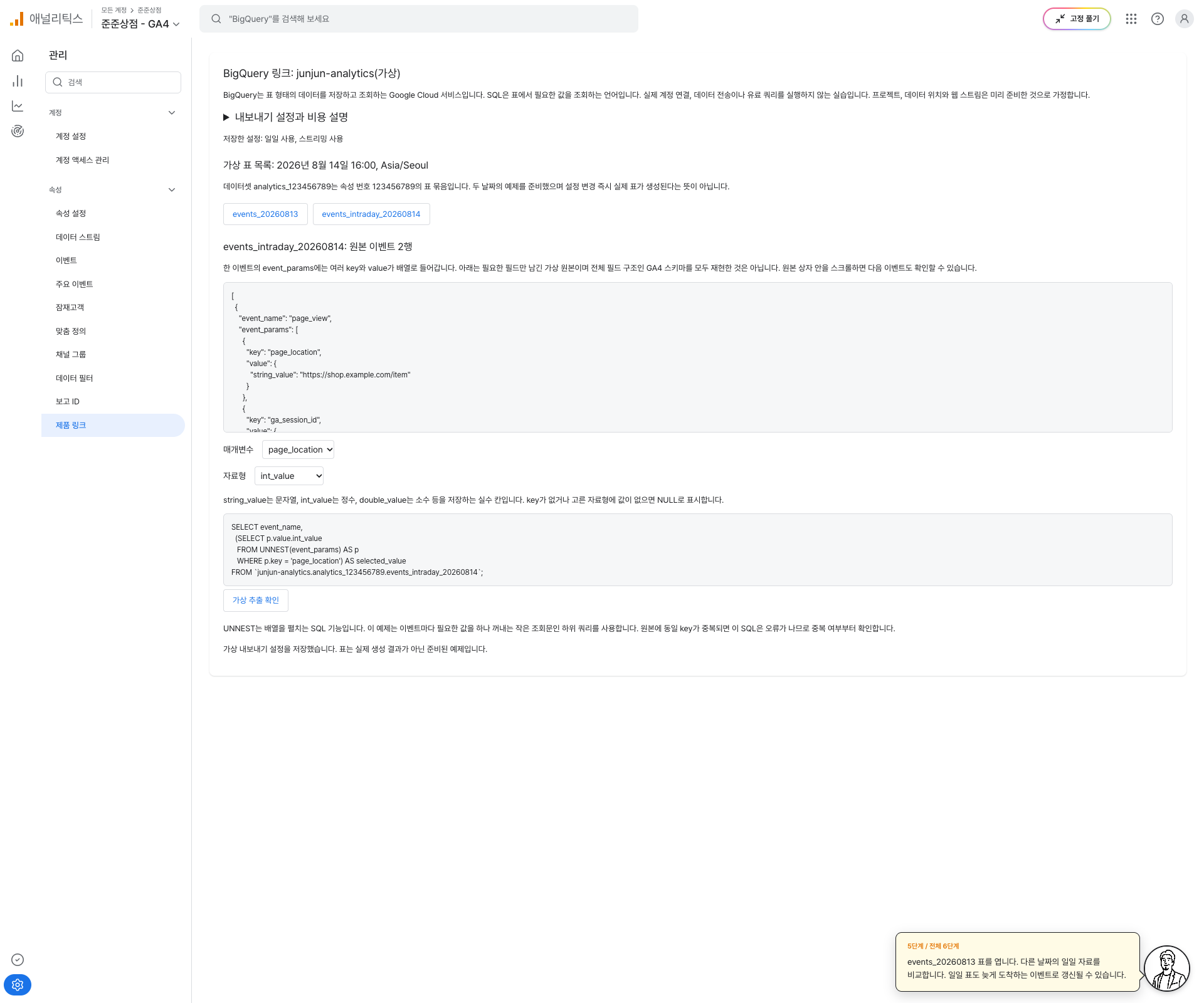The width and height of the screenshot is (1204, 1003).
Task: Click the admin gear icon
Action: [18, 985]
